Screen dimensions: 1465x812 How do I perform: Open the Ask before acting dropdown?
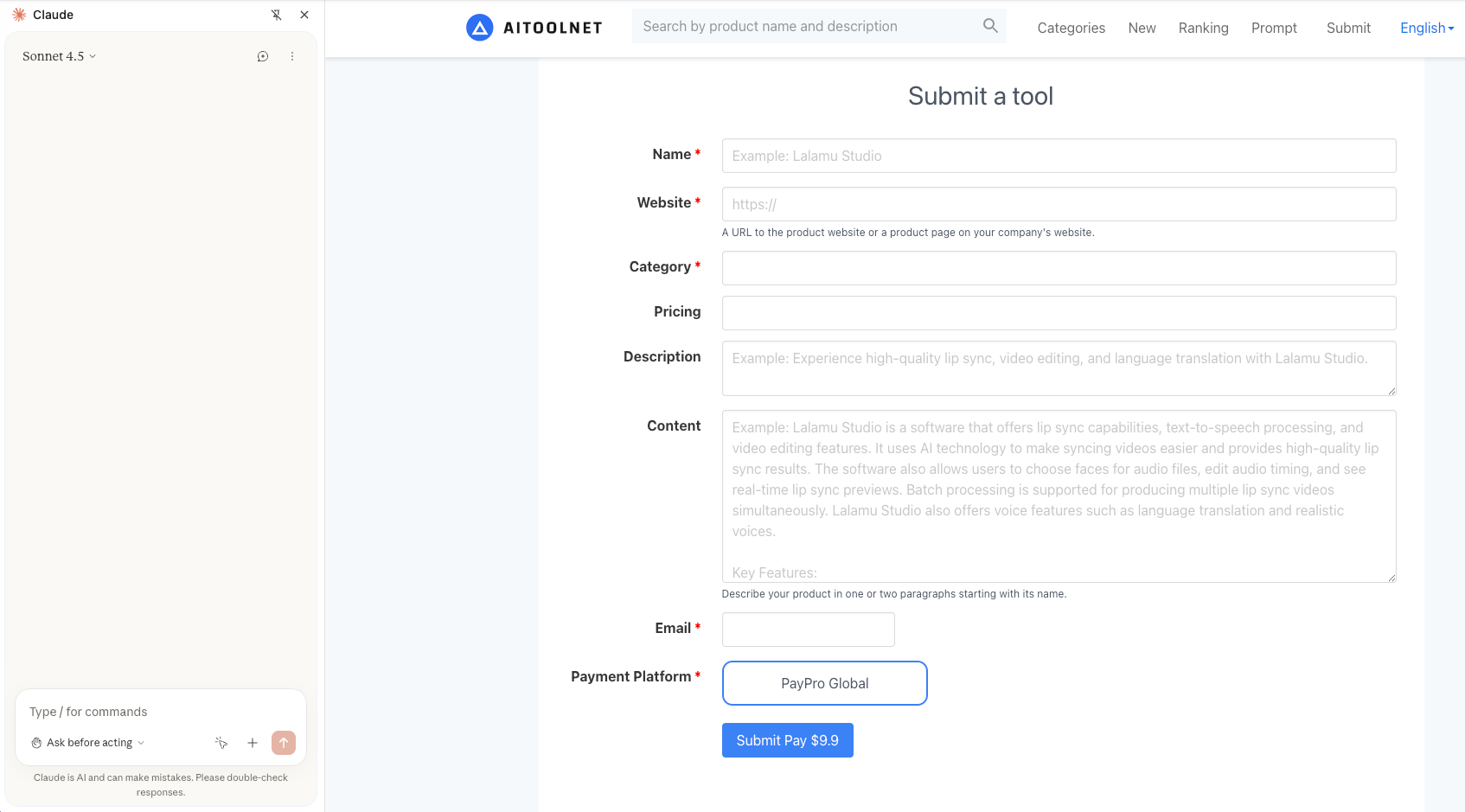coord(88,743)
